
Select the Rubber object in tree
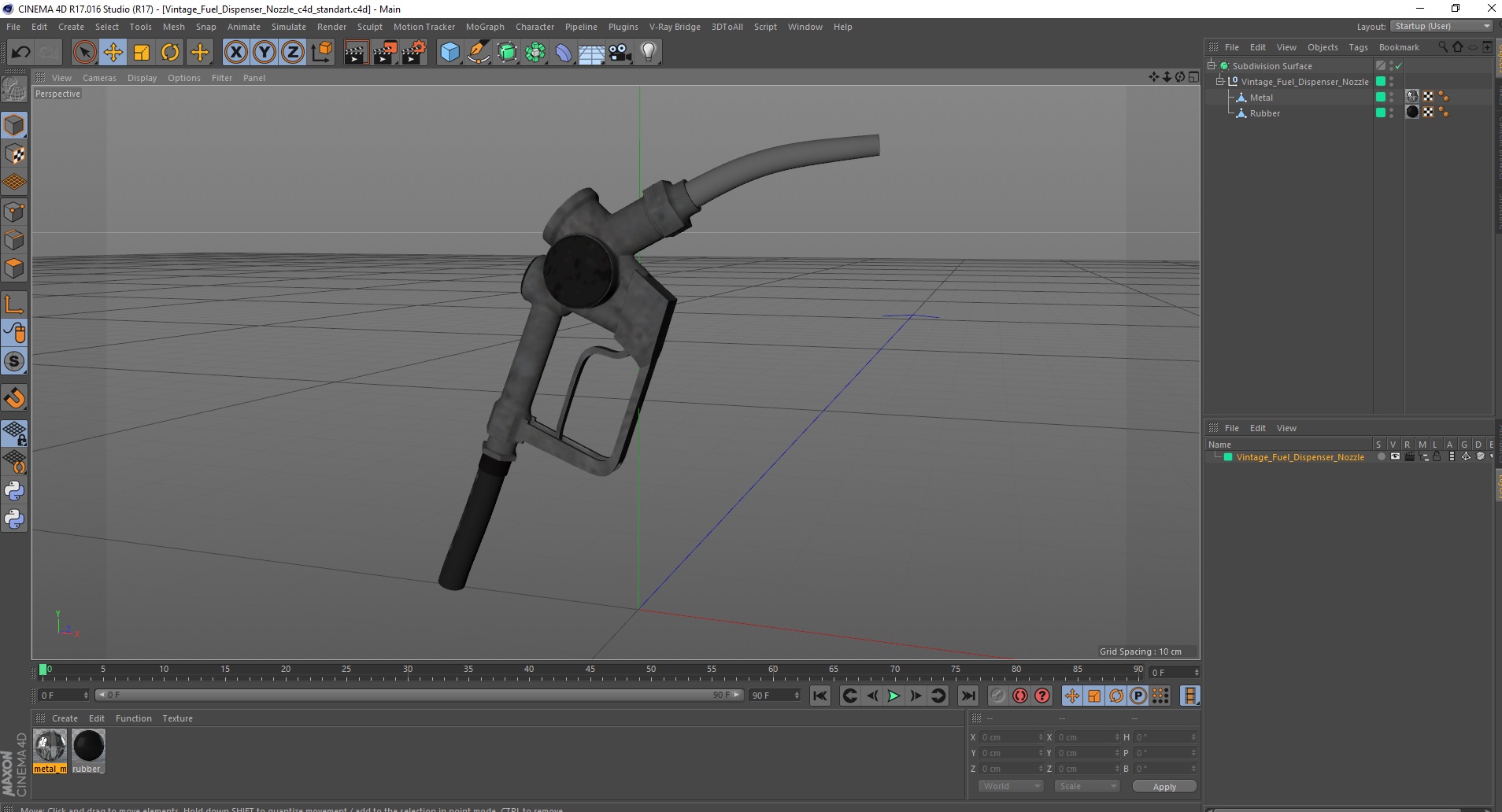click(1265, 113)
